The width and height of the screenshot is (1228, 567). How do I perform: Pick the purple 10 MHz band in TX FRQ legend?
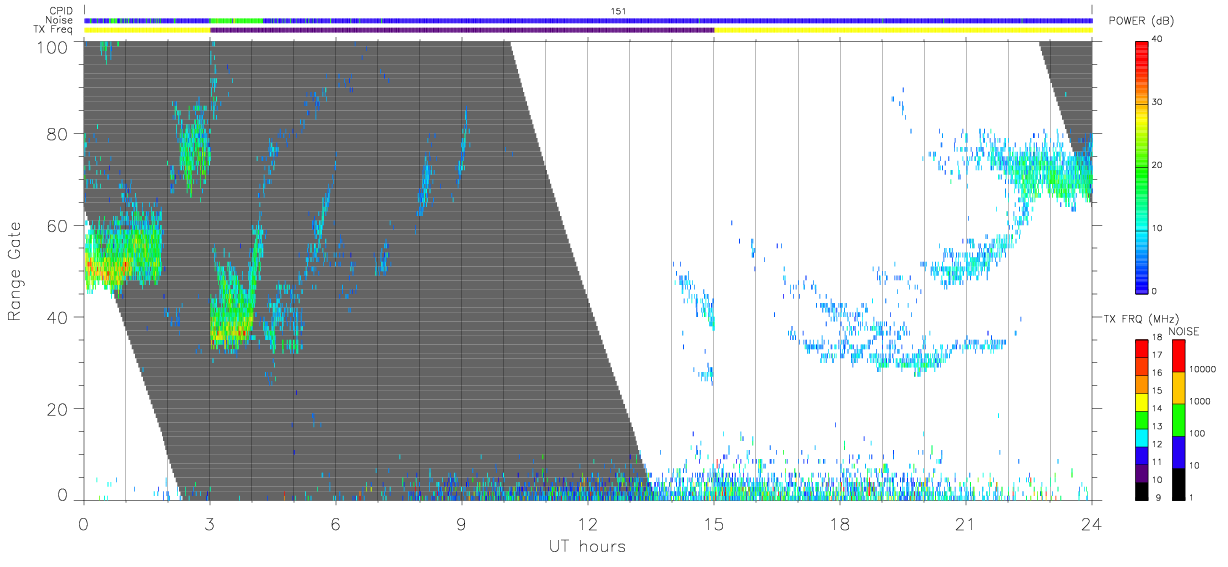1142,473
